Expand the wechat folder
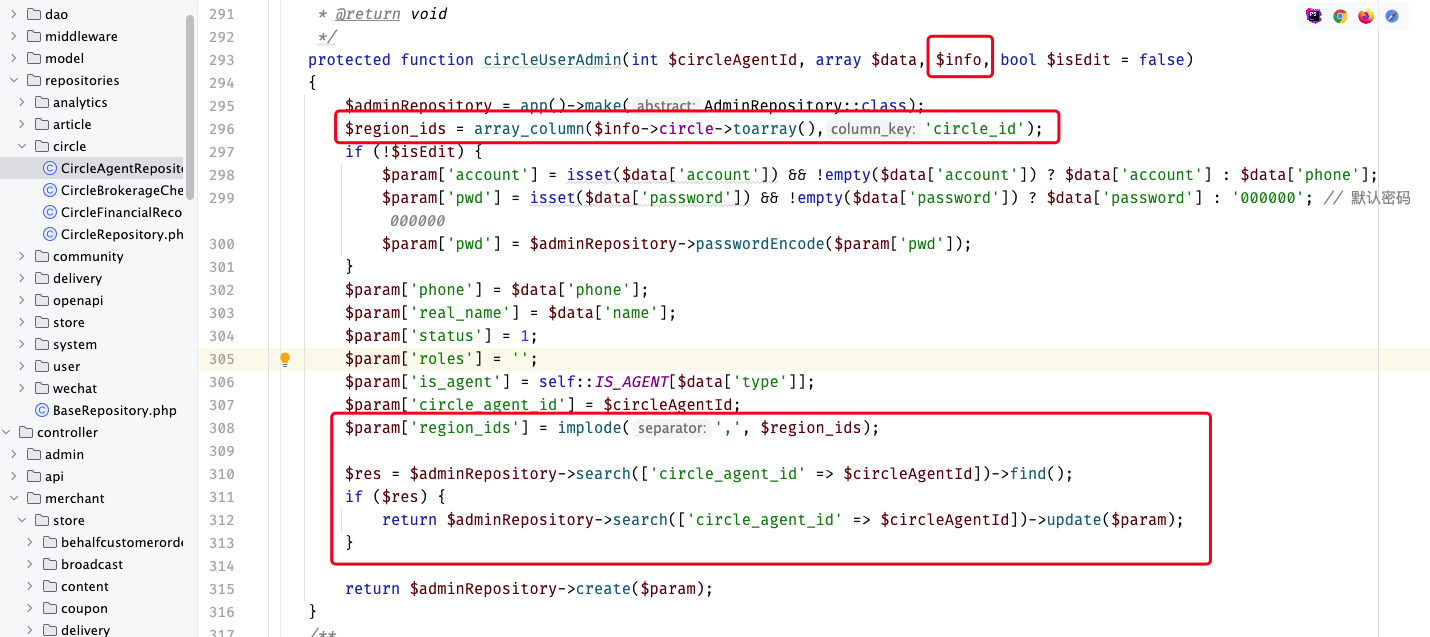1430x637 pixels. [x=22, y=388]
